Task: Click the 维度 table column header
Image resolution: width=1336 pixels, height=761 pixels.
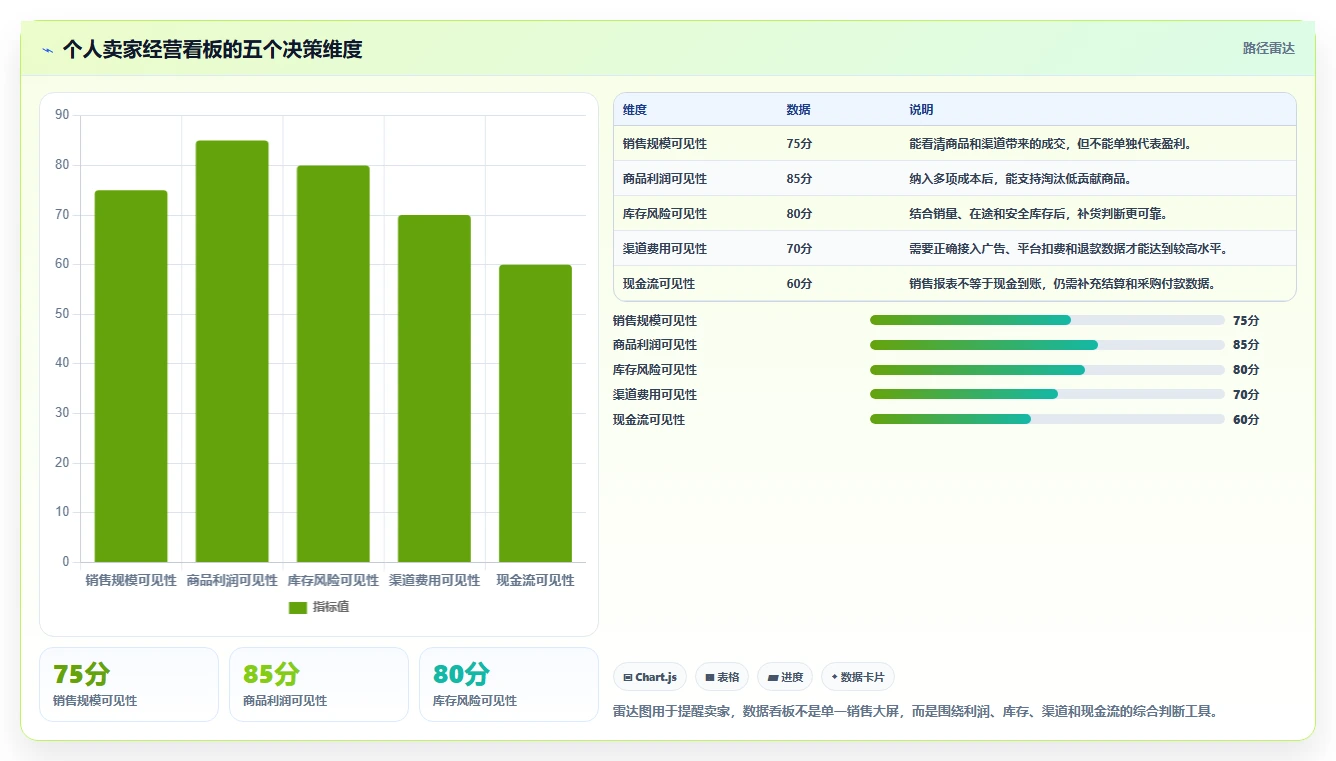Action: tap(635, 110)
